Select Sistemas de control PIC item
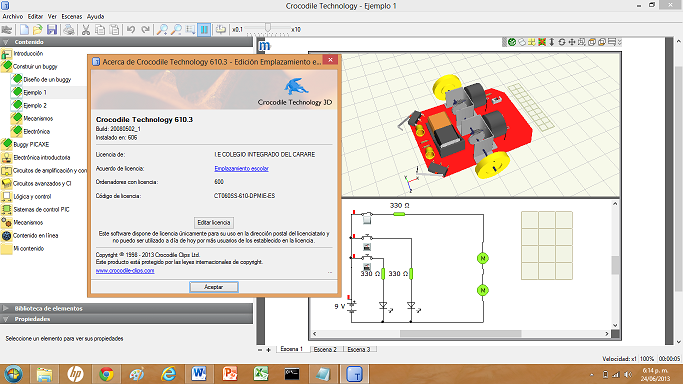683x384 pixels. 41,209
